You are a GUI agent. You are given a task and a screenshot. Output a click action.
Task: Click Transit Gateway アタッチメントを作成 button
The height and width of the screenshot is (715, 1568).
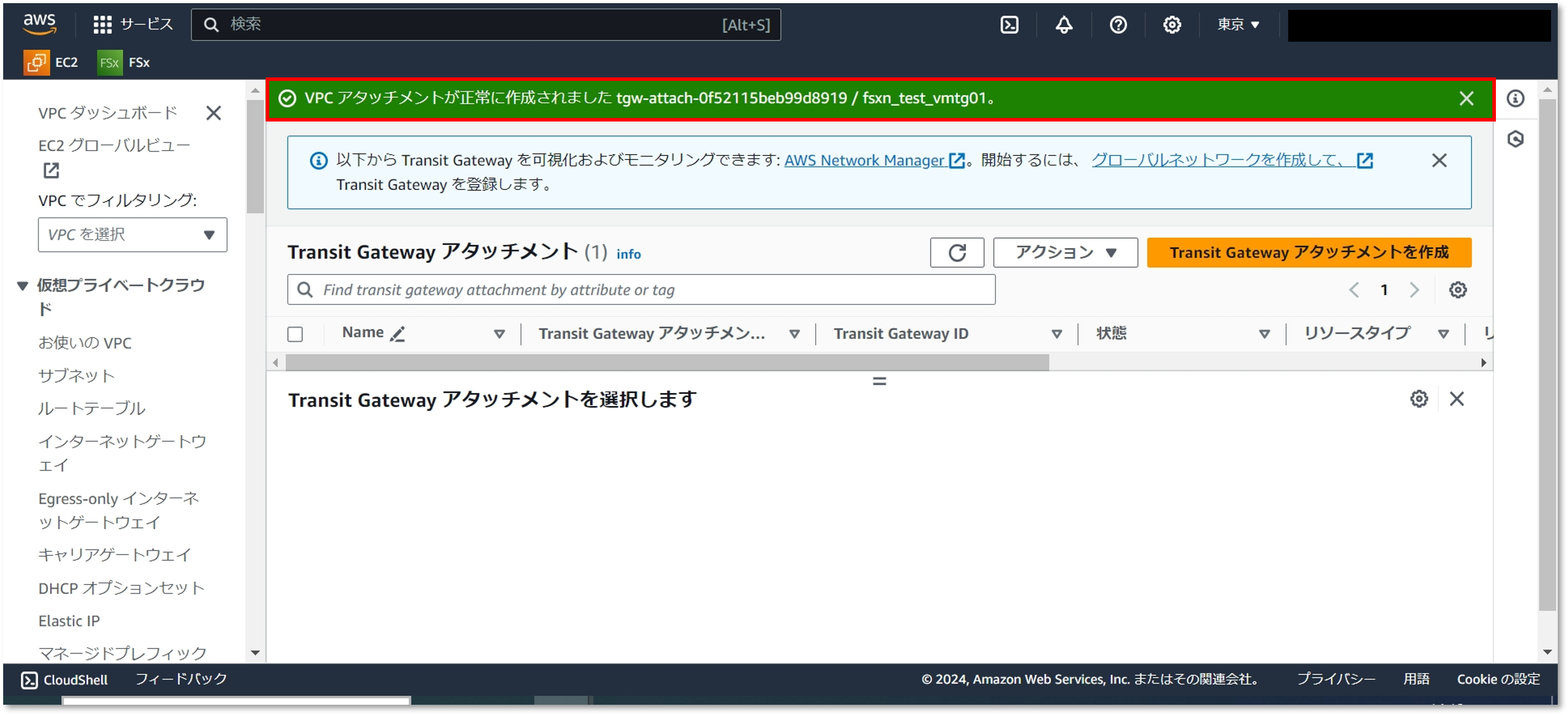[1309, 253]
